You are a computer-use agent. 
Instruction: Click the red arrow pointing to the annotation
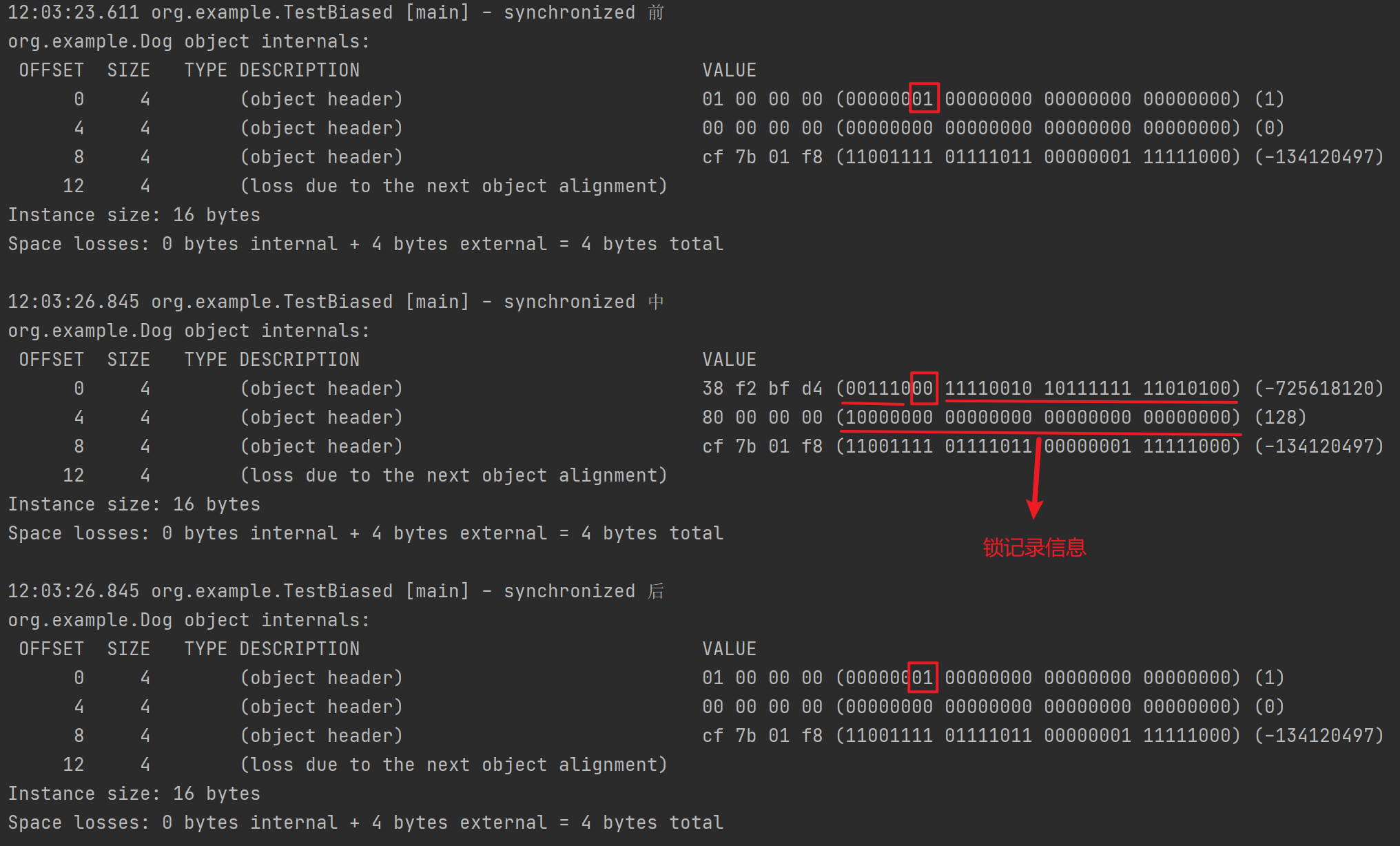click(x=1035, y=482)
